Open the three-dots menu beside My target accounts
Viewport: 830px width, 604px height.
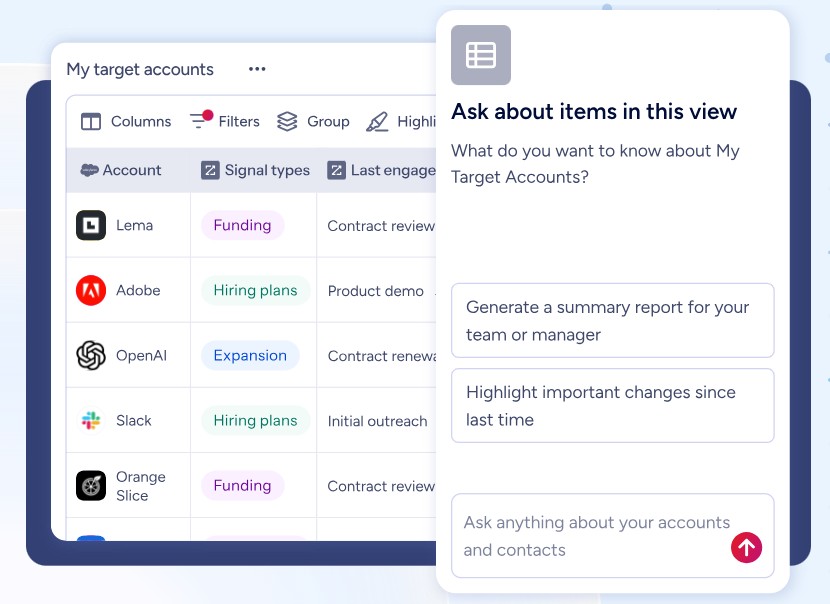(x=257, y=69)
